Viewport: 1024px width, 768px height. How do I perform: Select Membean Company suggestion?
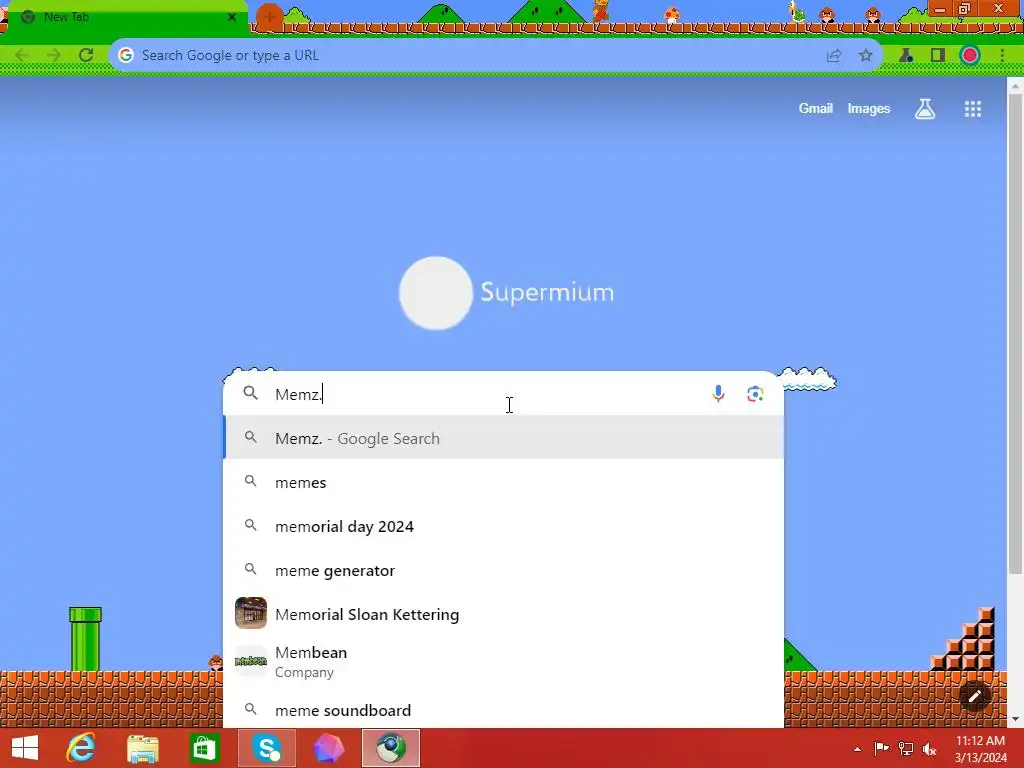pos(504,662)
